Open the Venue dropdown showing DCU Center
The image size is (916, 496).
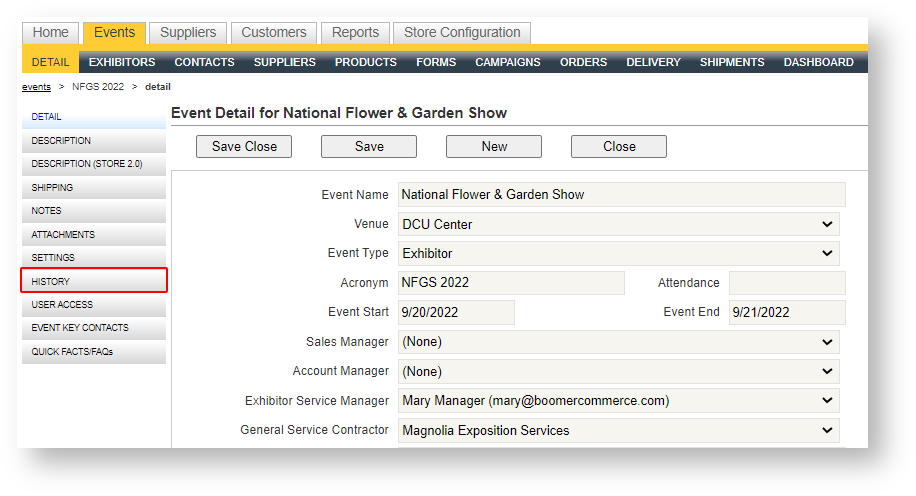point(618,224)
